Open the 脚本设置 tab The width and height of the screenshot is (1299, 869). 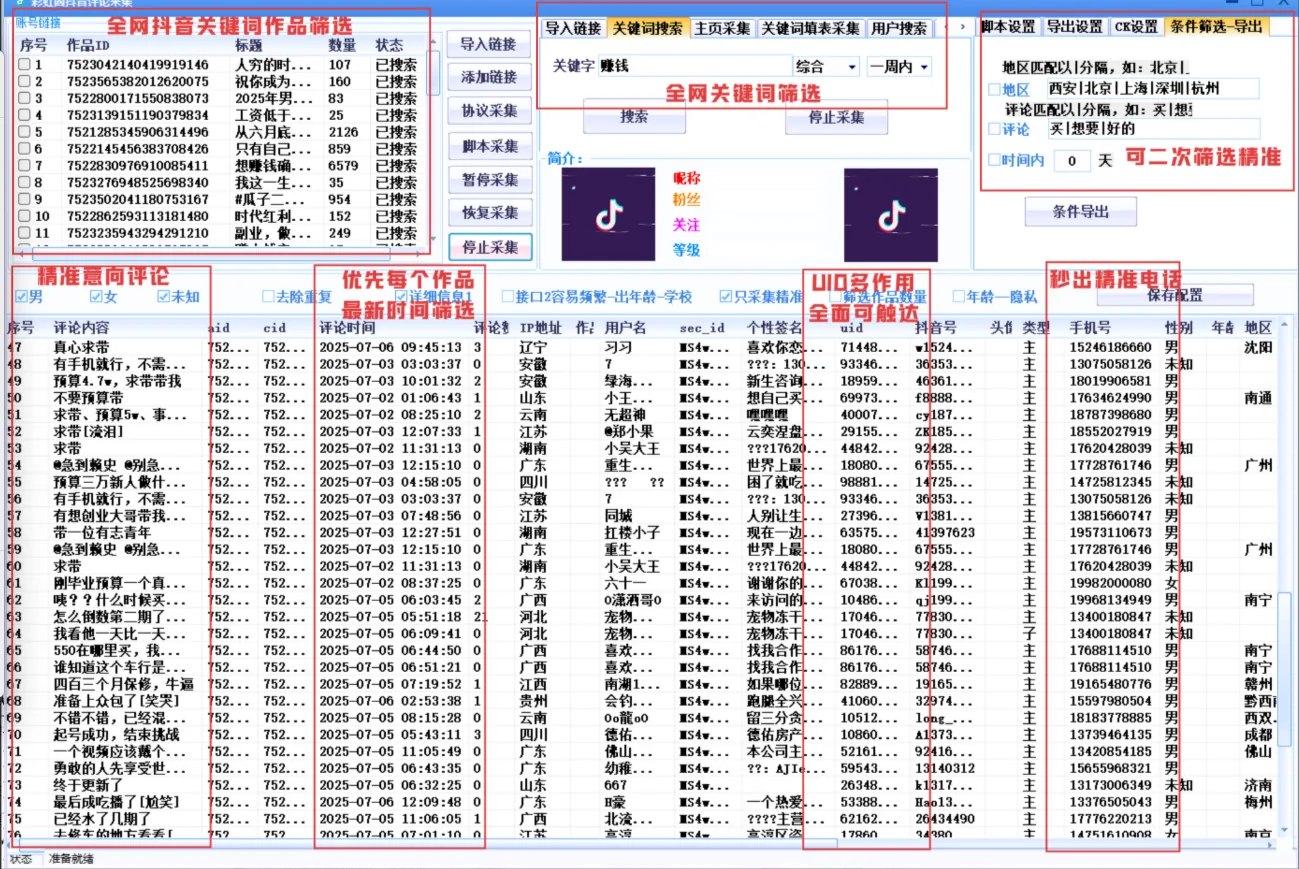click(x=1008, y=27)
